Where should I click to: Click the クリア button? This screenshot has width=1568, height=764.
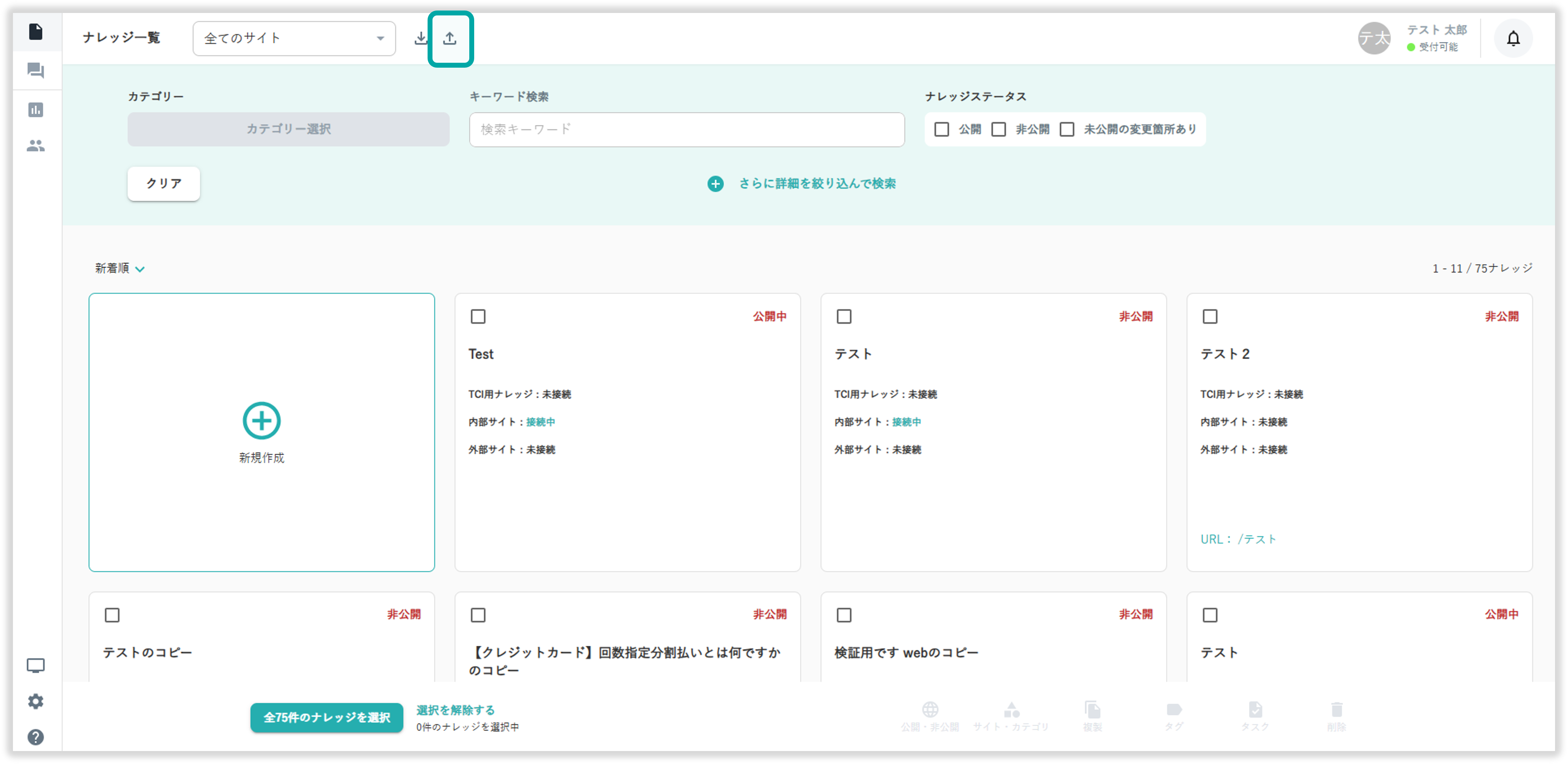[164, 183]
